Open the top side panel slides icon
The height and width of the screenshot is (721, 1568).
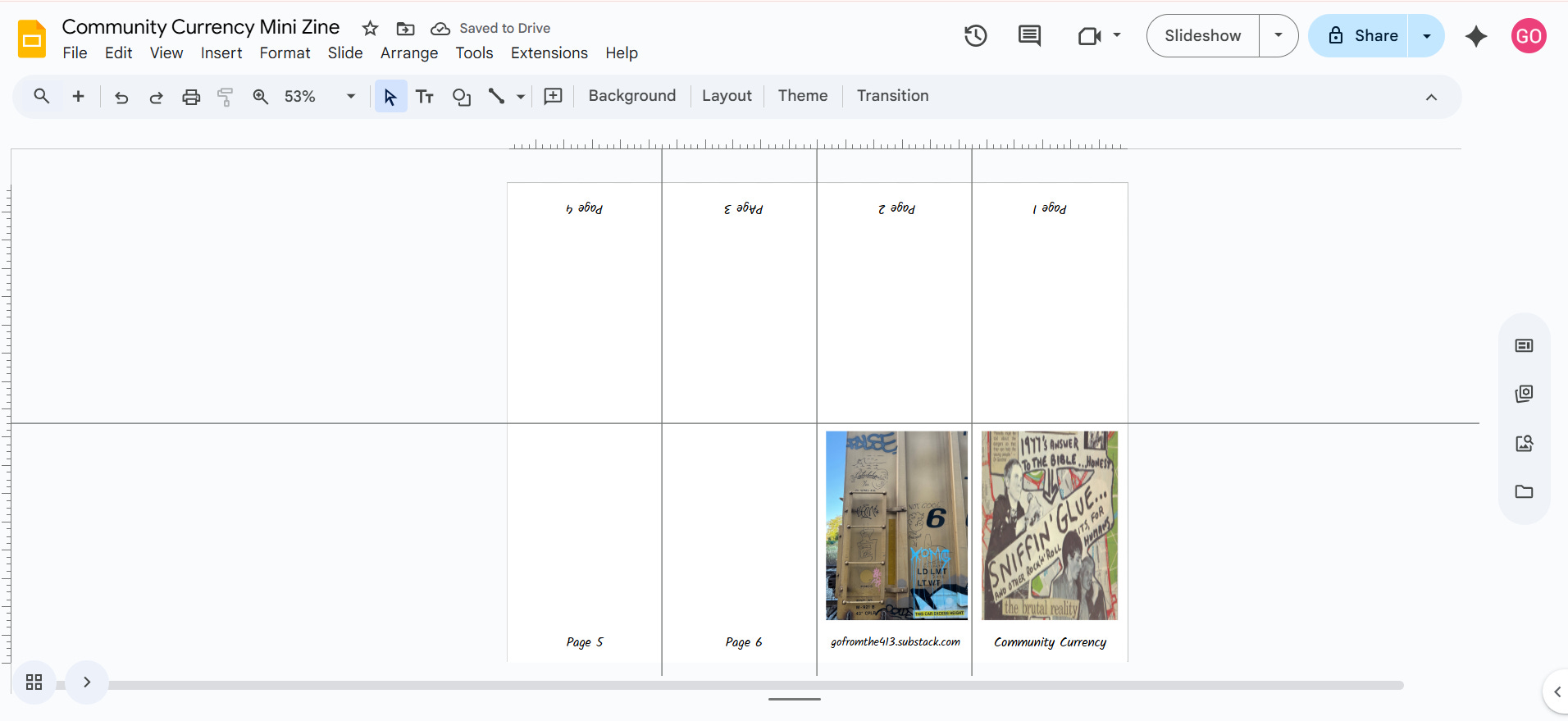coord(1524,345)
